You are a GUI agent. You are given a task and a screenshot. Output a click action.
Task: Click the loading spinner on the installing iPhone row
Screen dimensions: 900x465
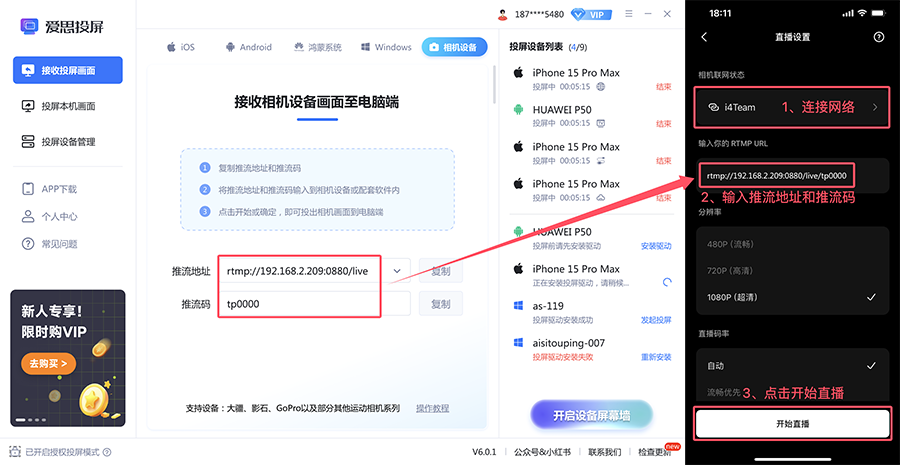(x=667, y=282)
